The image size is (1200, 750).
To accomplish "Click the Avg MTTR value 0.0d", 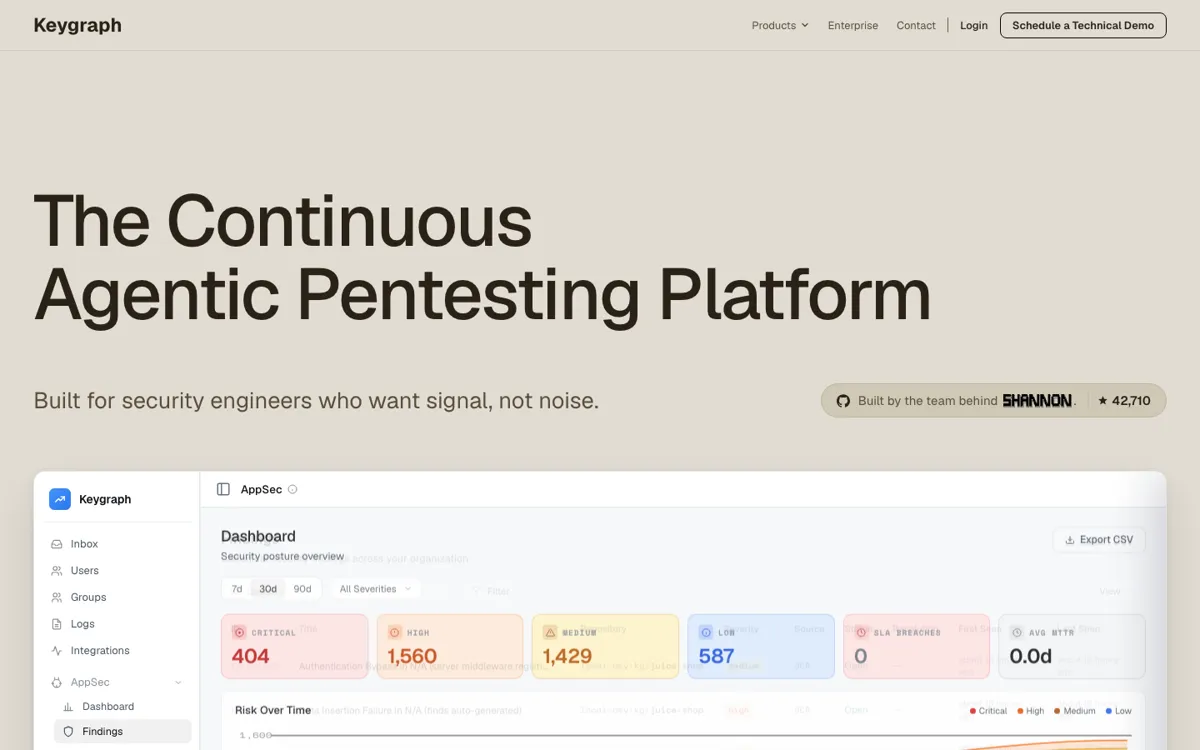I will (1031, 656).
